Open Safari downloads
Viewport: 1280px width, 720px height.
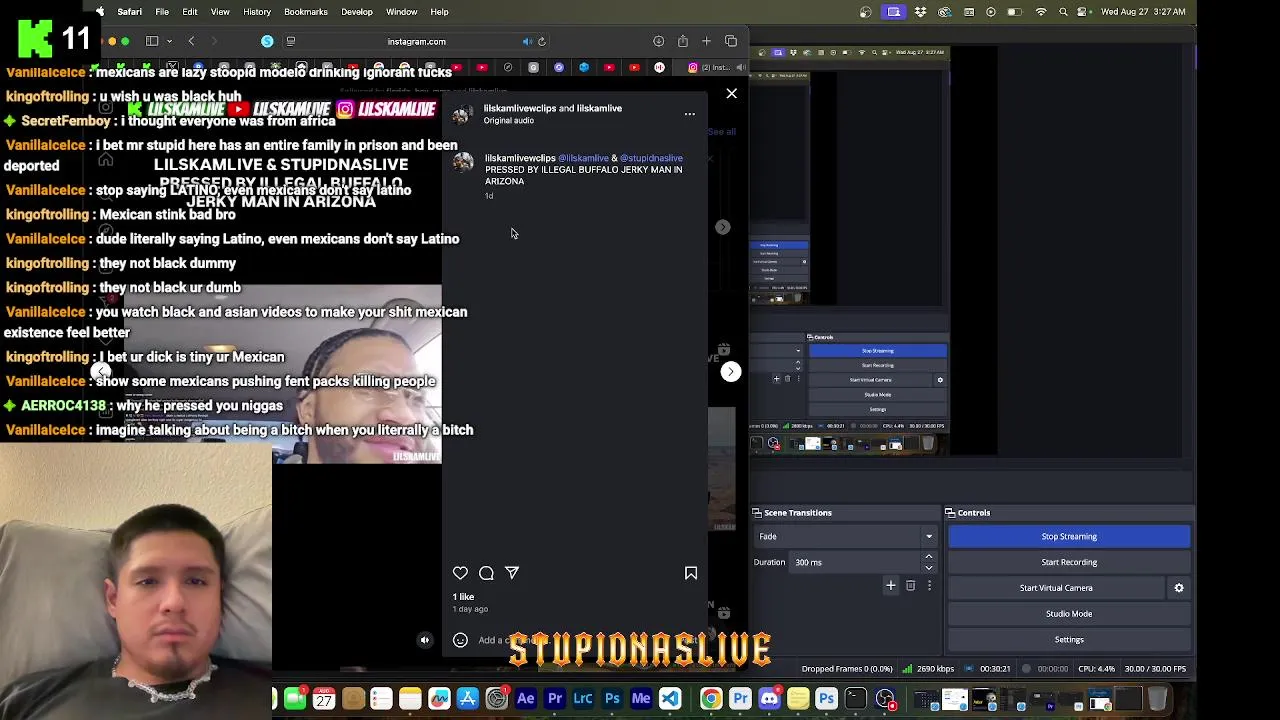[x=658, y=41]
